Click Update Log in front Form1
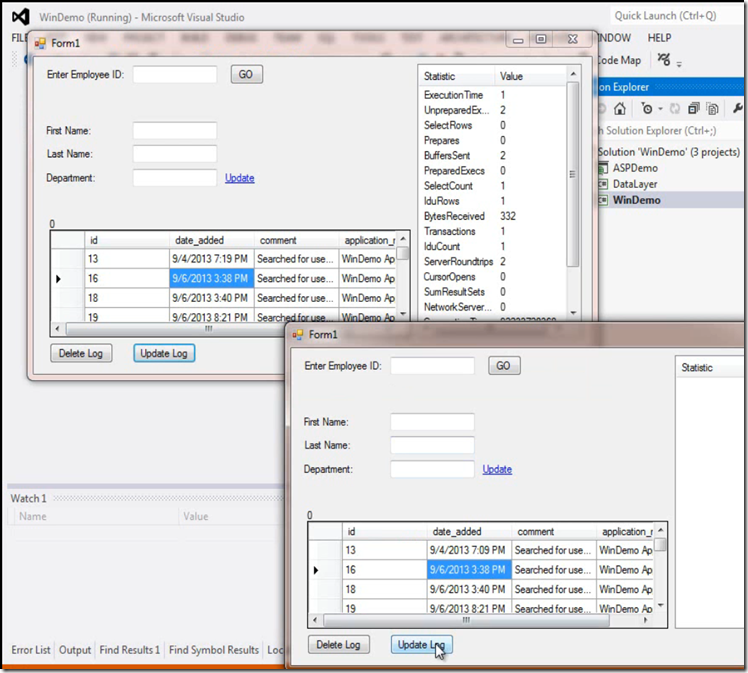 [422, 645]
